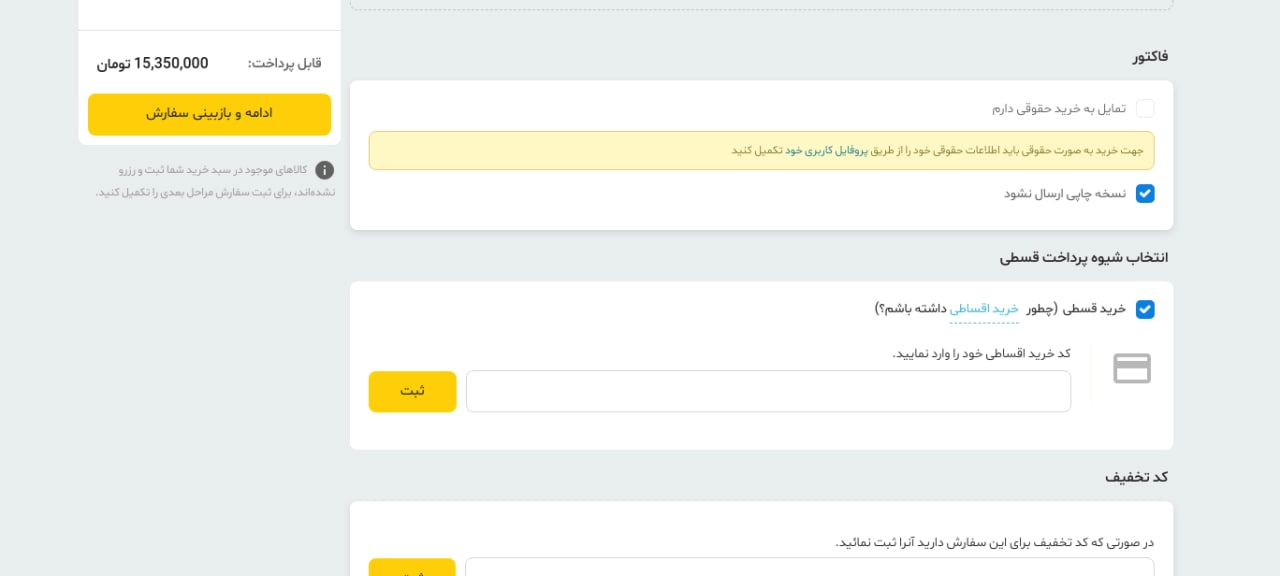
Task: Submit the installment code with the "ثبت" button
Action: click(412, 391)
